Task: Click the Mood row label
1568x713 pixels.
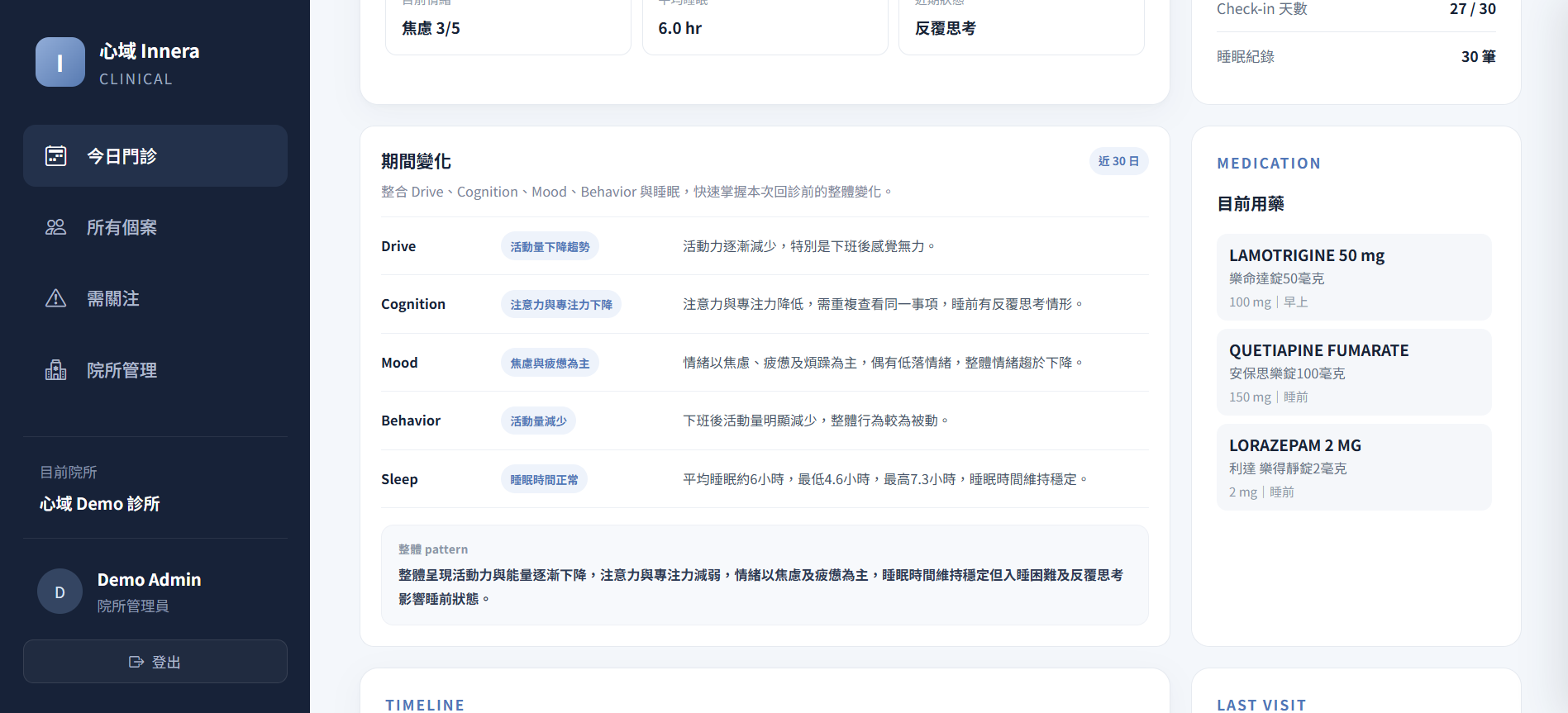Action: pyautogui.click(x=399, y=363)
